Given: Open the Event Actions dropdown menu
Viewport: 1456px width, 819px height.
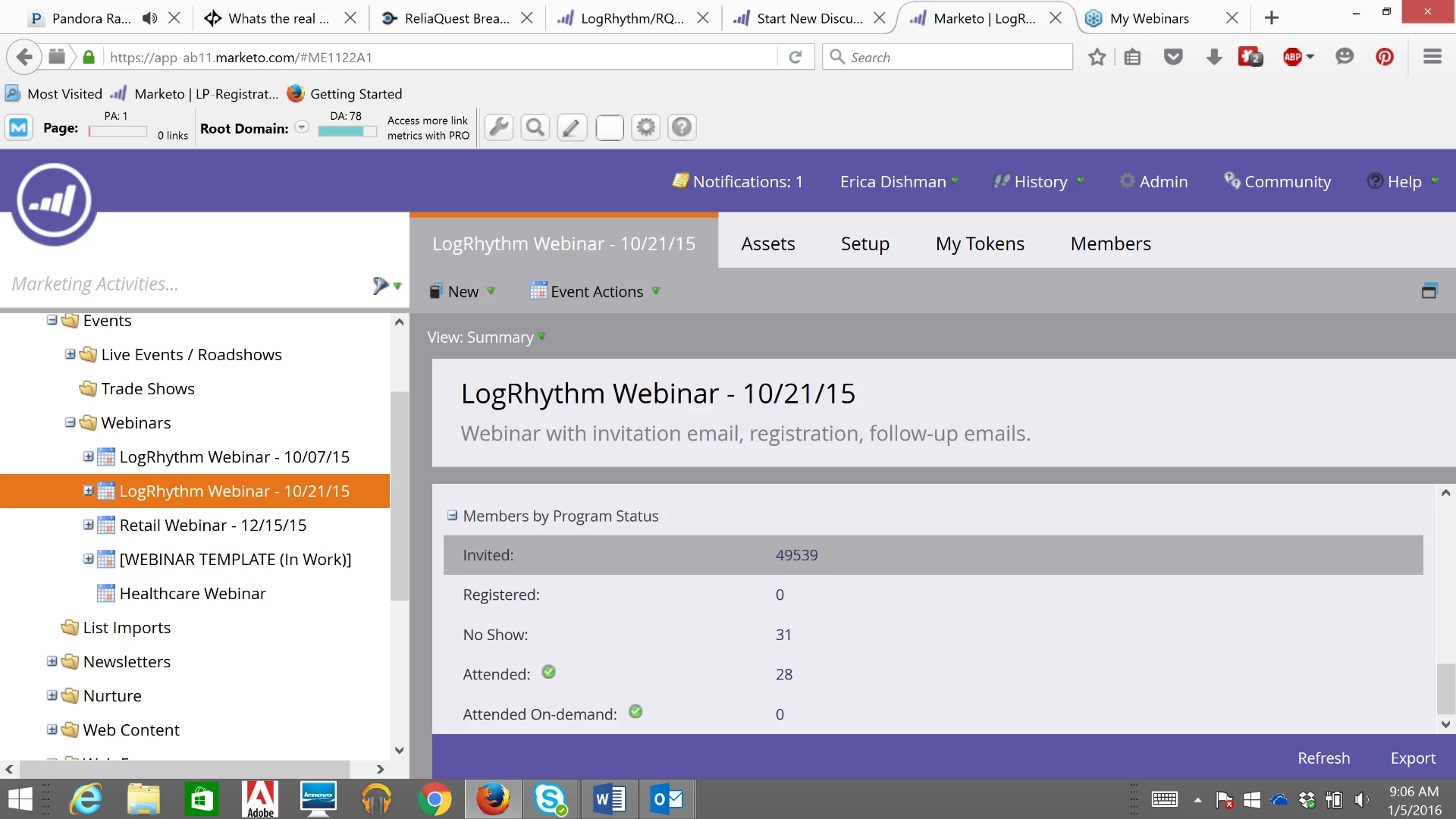Looking at the screenshot, I should point(595,292).
